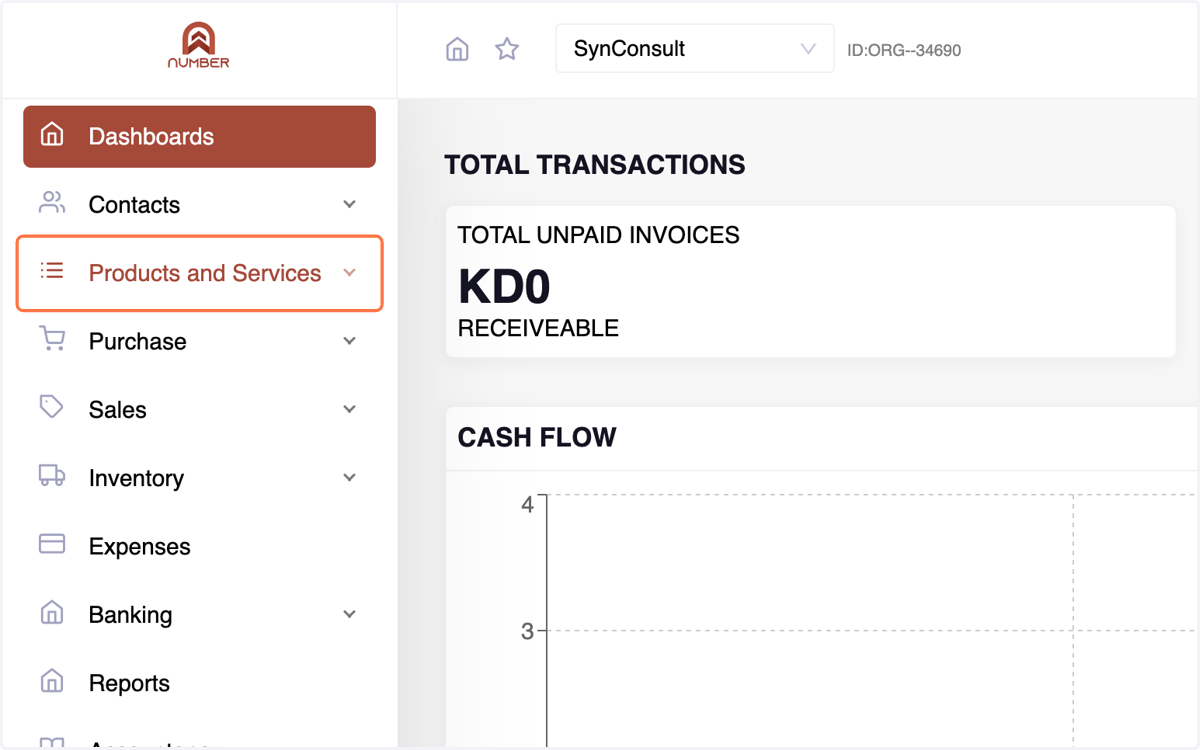Viewport: 1200px width, 750px height.
Task: Click the truck icon beside Inventory
Action: tap(52, 476)
